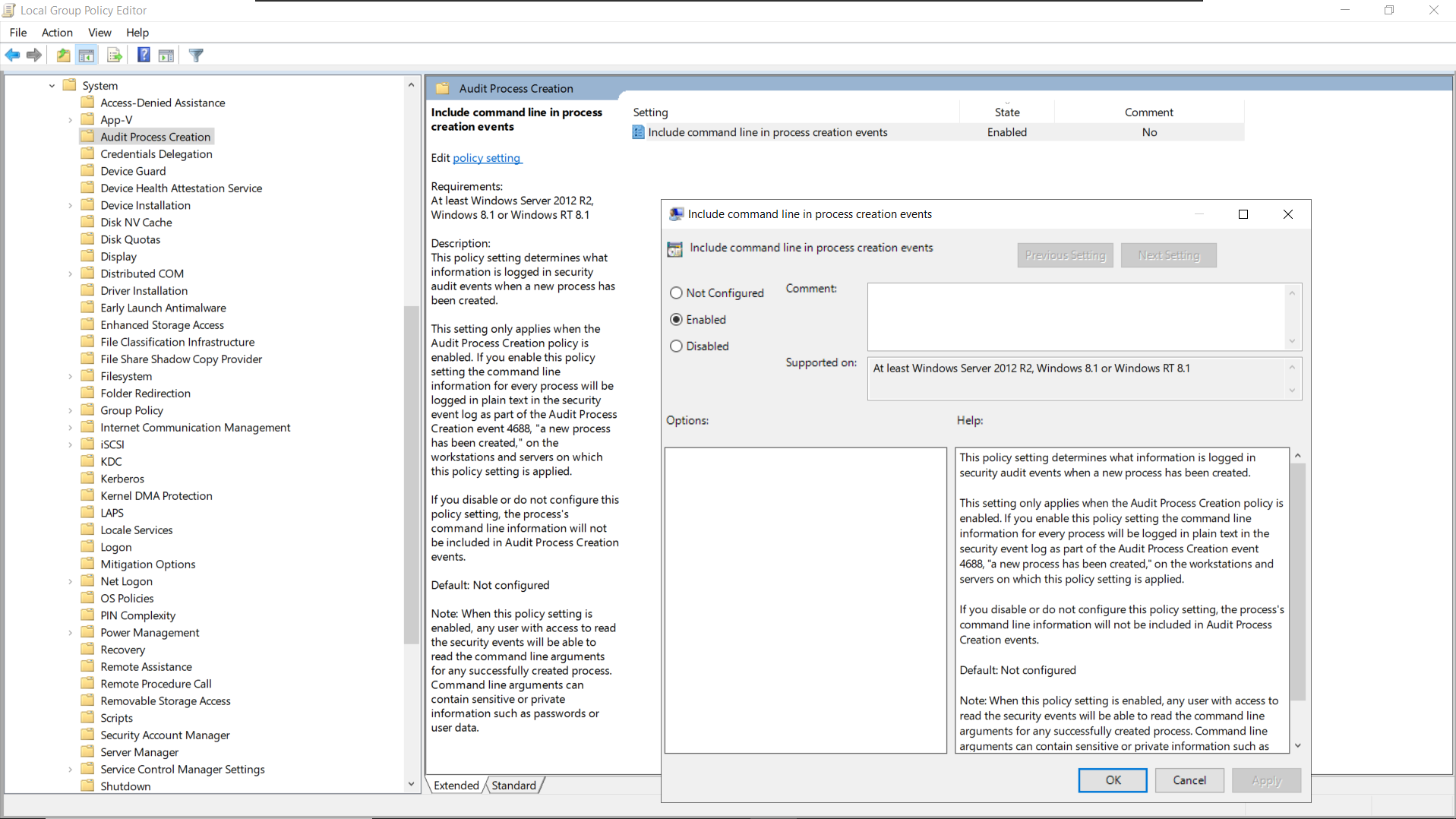
Task: Click the Previous Setting button
Action: coord(1066,255)
